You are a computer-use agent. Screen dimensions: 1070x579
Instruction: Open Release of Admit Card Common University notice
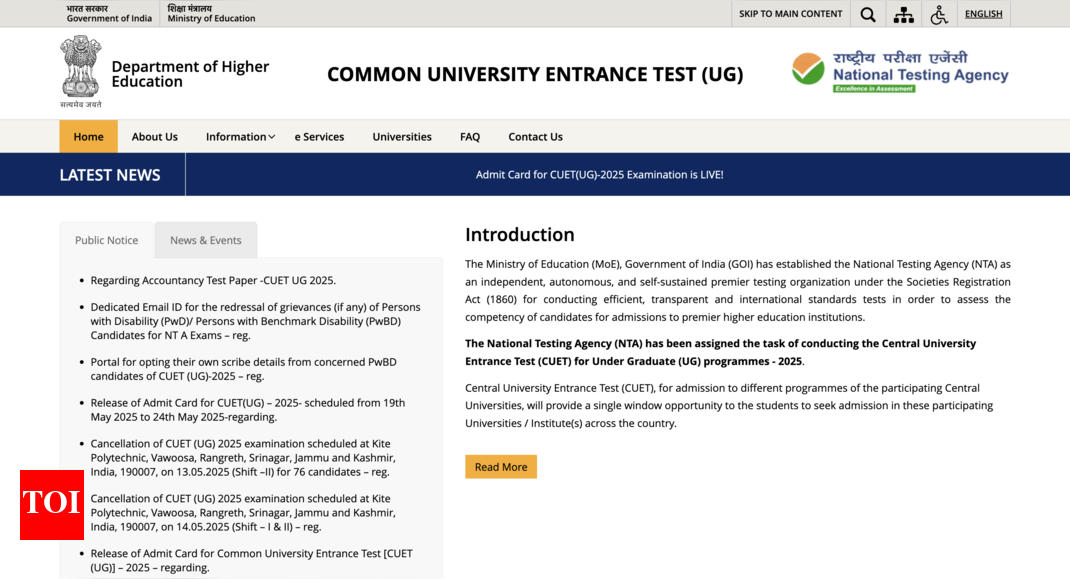pos(251,561)
